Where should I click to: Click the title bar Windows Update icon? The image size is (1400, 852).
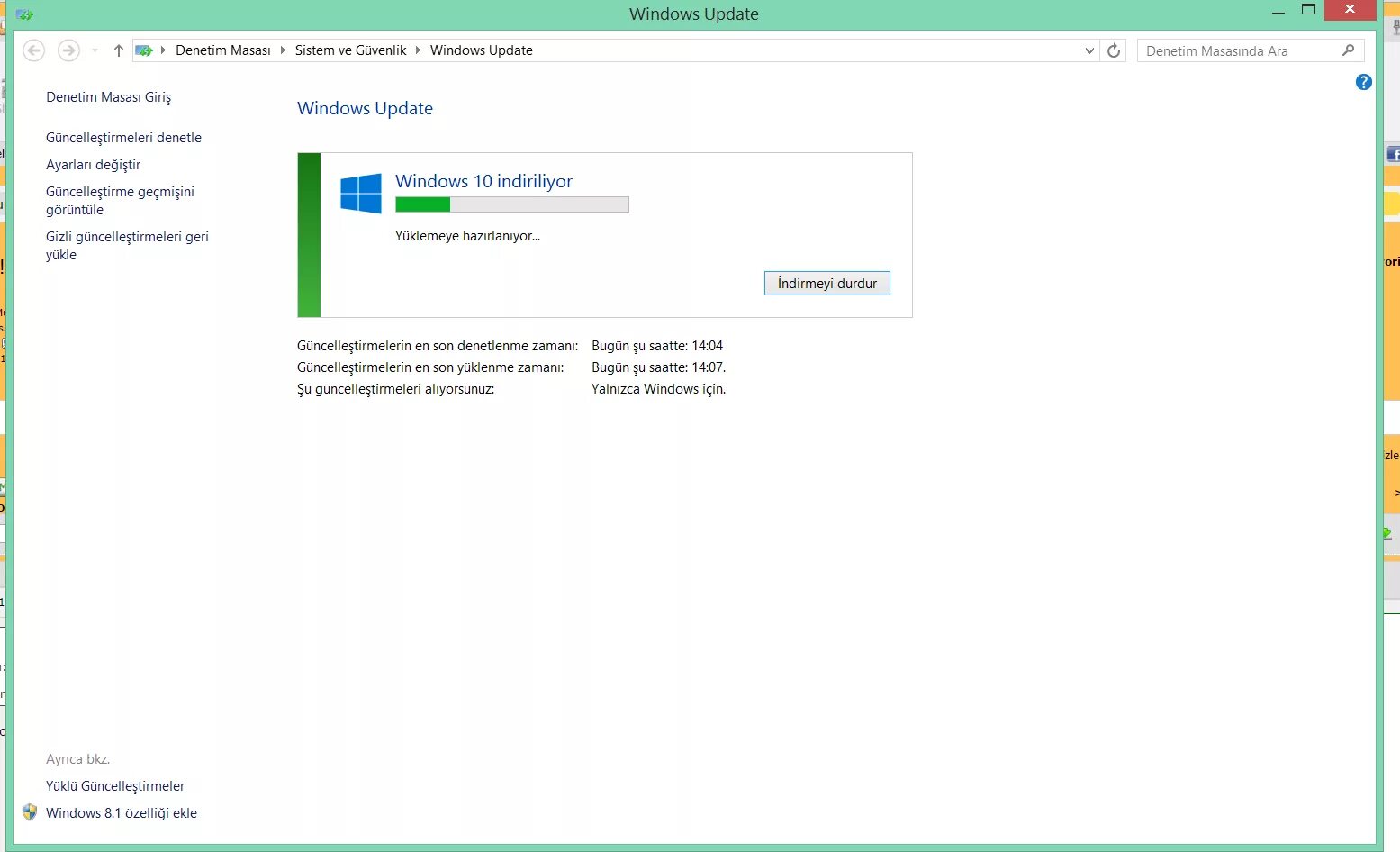(x=24, y=14)
